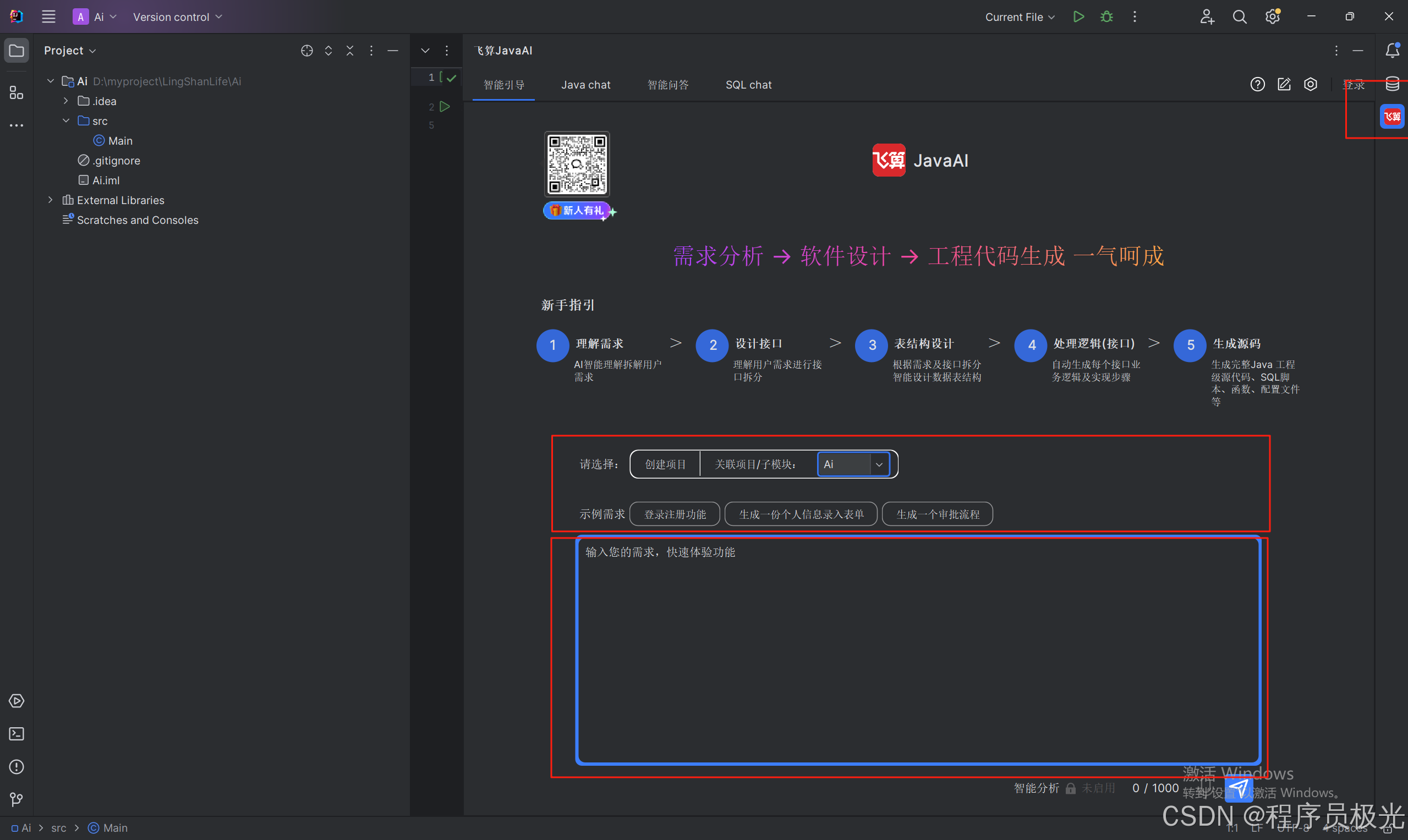Click the help question-mark icon
This screenshot has height=840, width=1408.
[1257, 84]
